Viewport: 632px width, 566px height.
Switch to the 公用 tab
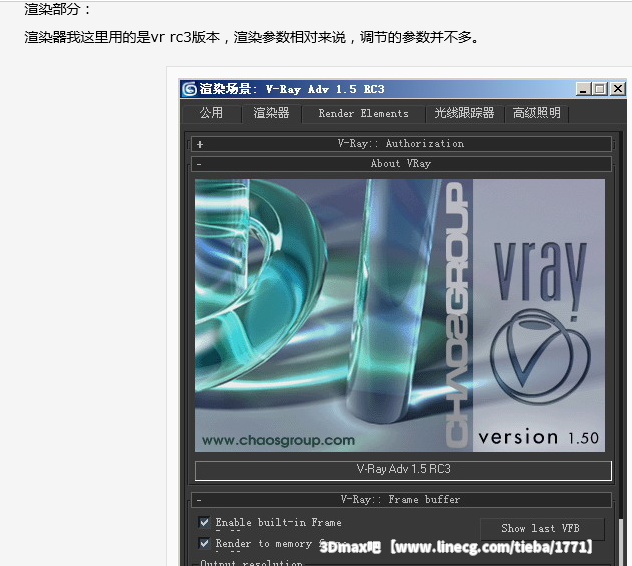click(211, 113)
